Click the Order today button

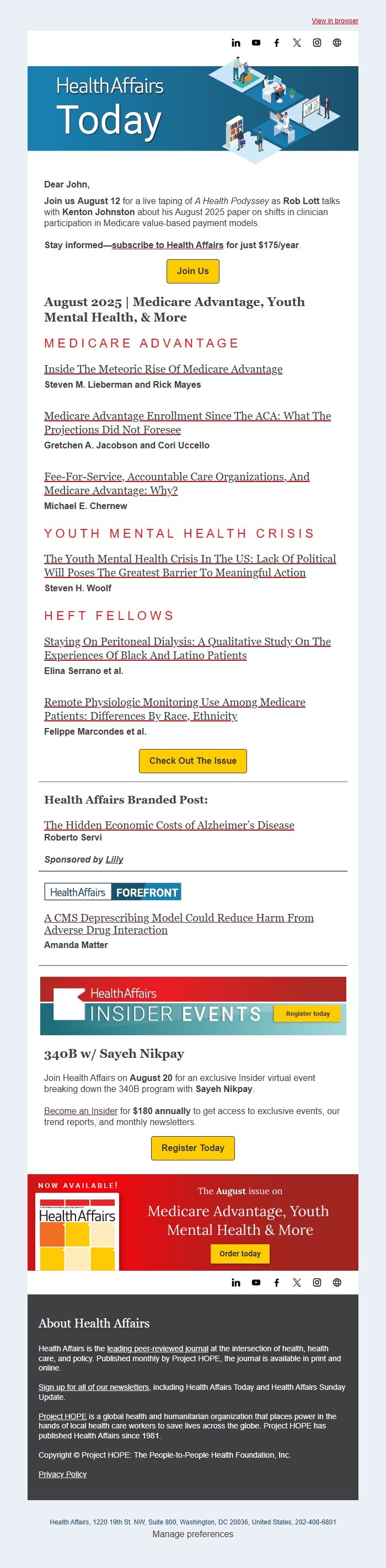pos(240,1253)
